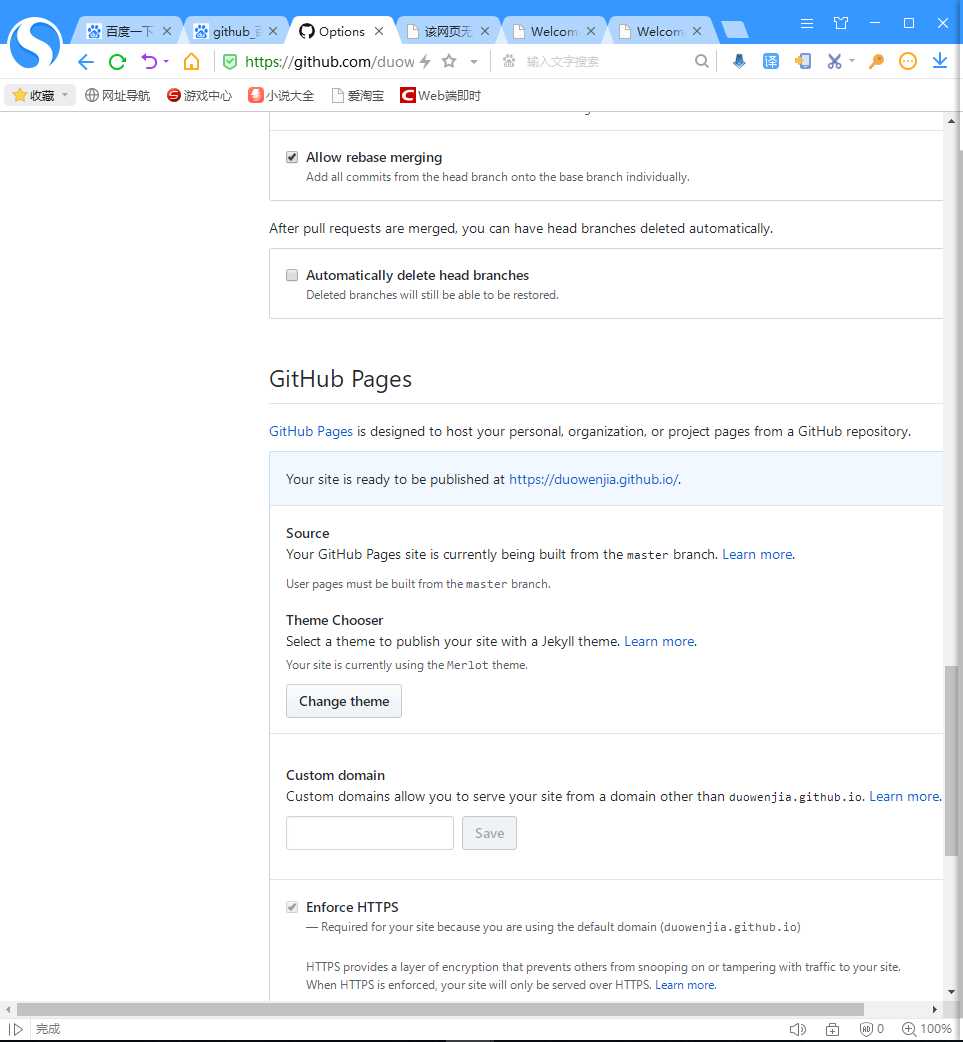This screenshot has width=963, height=1042.
Task: Click the green security shield icon
Action: [230, 62]
